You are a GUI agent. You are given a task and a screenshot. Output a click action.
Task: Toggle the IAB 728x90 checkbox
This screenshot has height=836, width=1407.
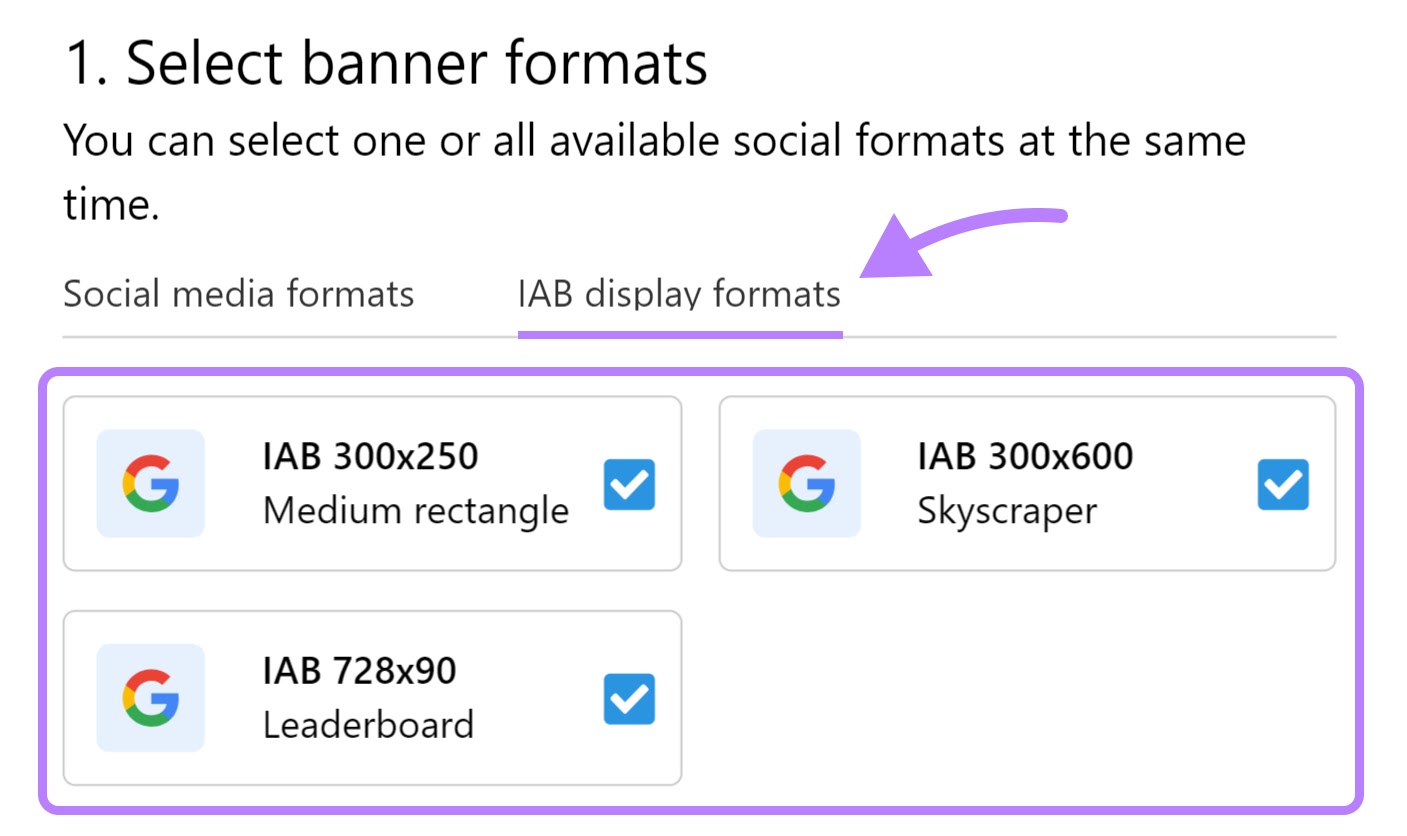630,699
